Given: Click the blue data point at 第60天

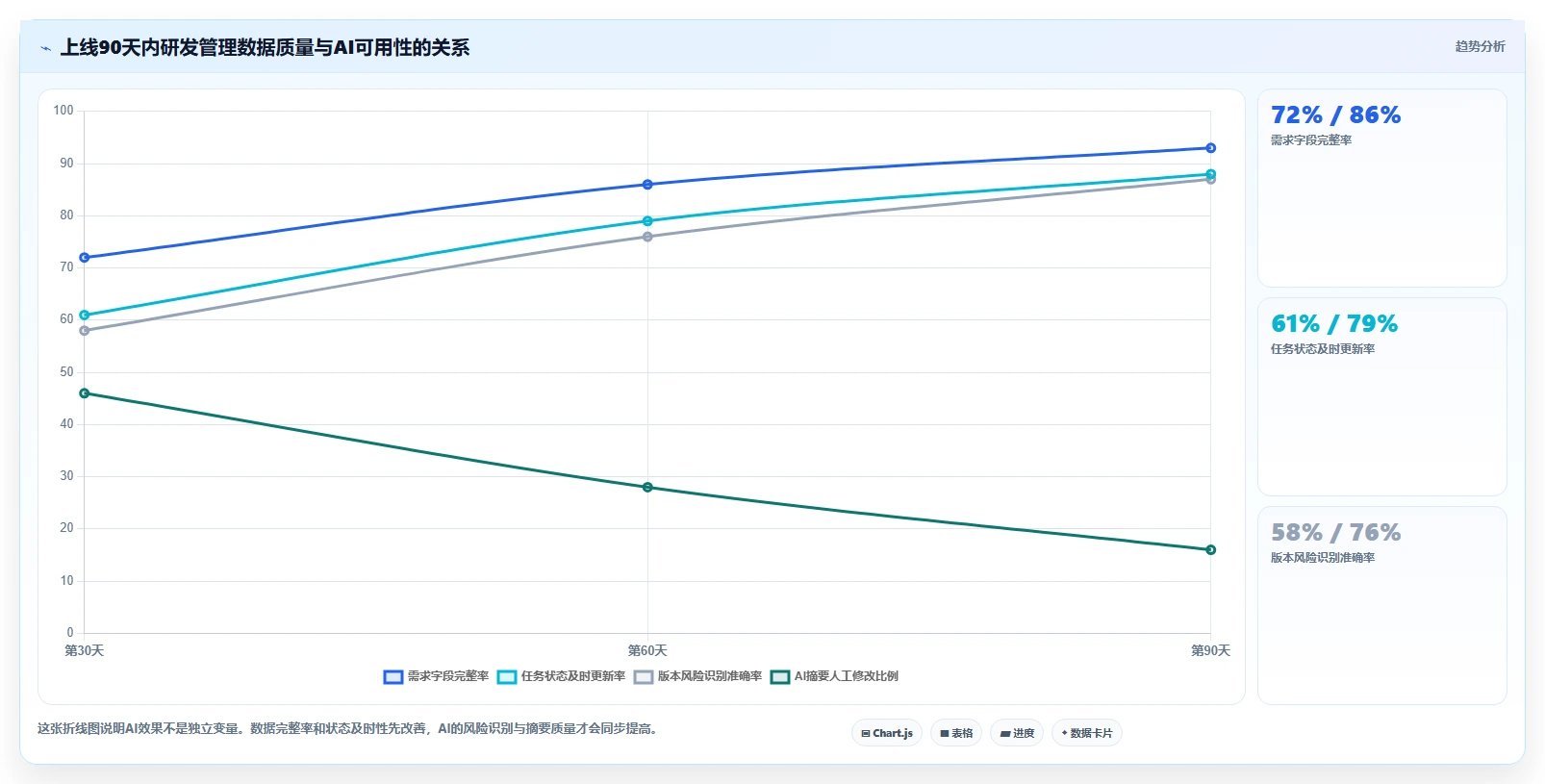Looking at the screenshot, I should pos(647,185).
